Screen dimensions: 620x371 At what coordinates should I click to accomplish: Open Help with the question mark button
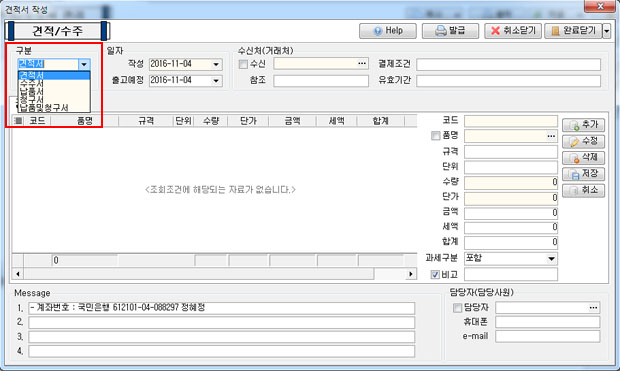(x=388, y=31)
